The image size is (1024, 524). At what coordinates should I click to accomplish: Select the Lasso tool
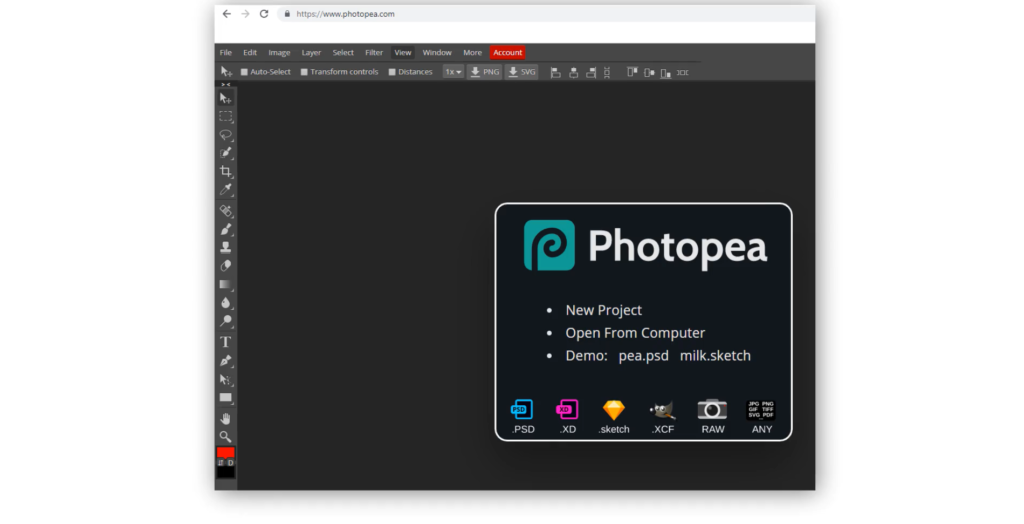(x=225, y=135)
